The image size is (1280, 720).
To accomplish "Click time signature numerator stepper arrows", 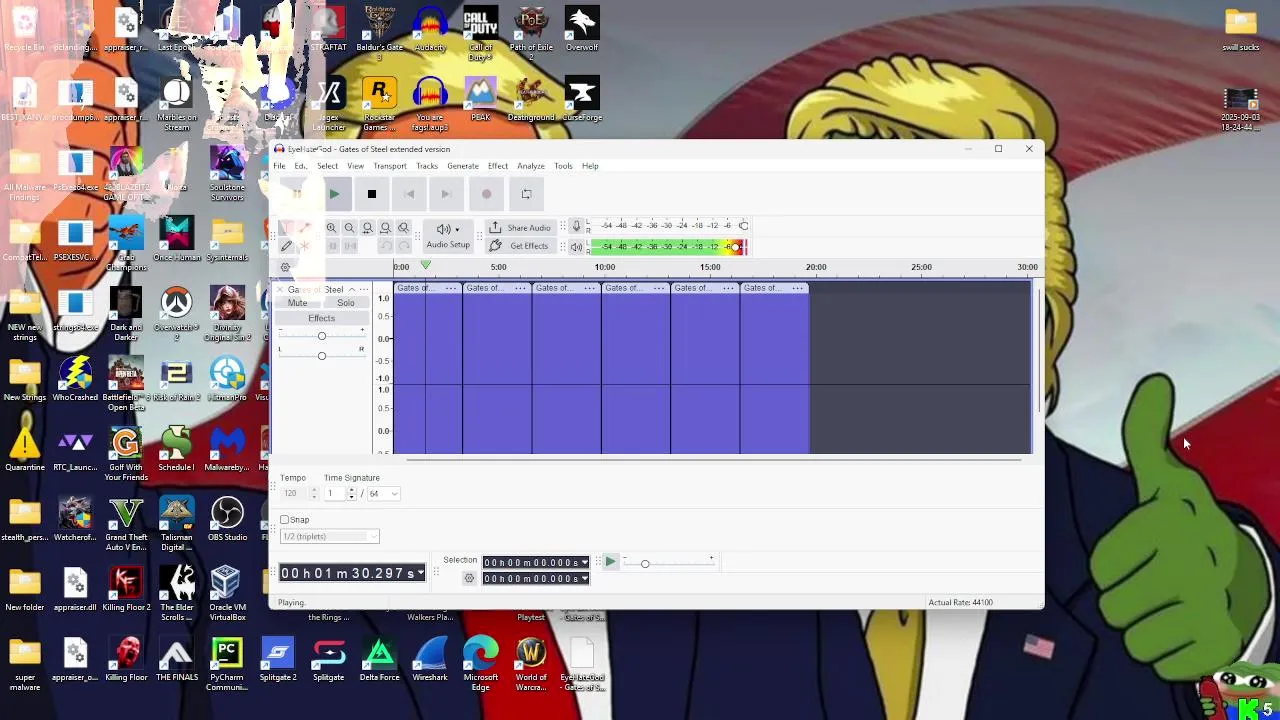I will tap(351, 494).
